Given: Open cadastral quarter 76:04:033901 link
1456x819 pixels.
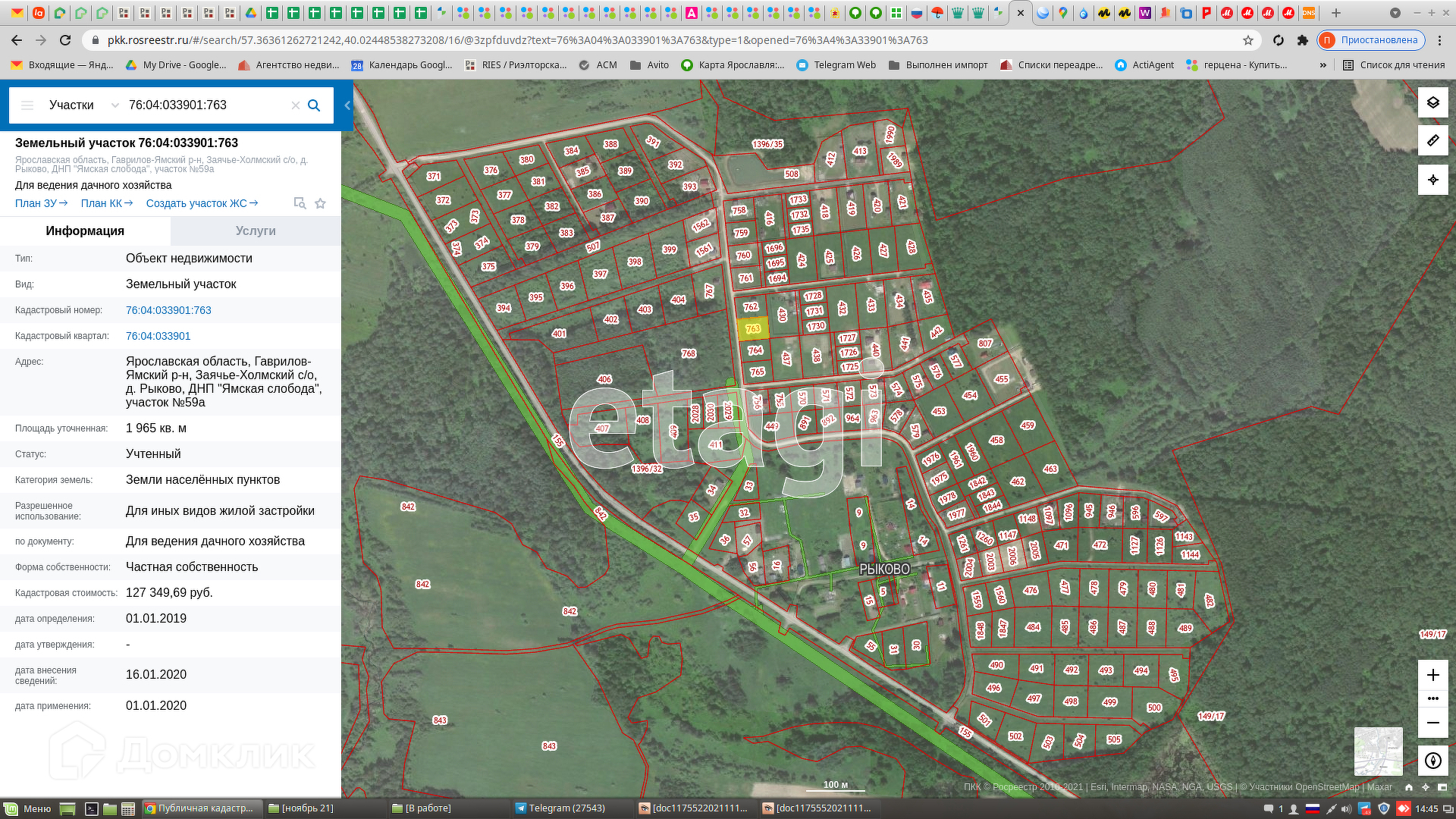Looking at the screenshot, I should 158,336.
